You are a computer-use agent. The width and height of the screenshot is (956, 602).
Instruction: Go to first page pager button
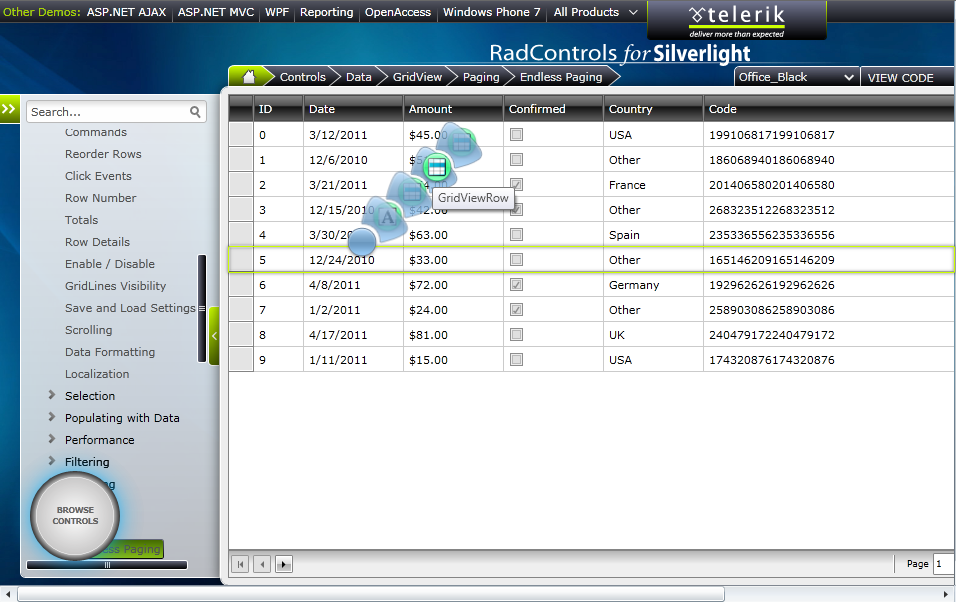[x=240, y=564]
